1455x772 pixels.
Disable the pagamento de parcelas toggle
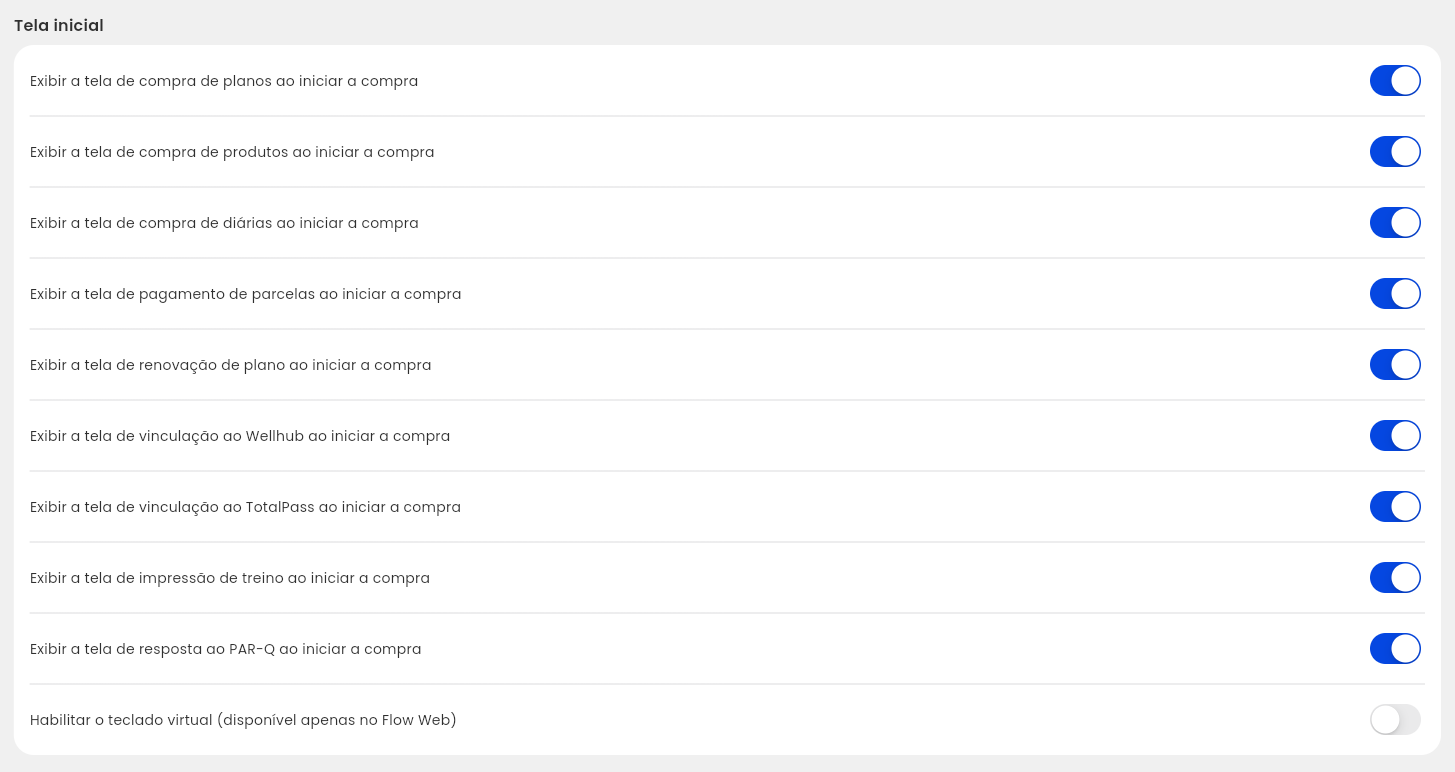pos(1395,294)
